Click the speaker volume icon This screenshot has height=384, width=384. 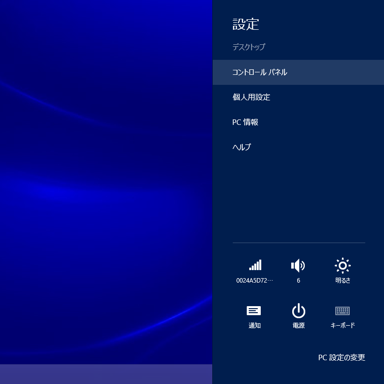pos(298,266)
